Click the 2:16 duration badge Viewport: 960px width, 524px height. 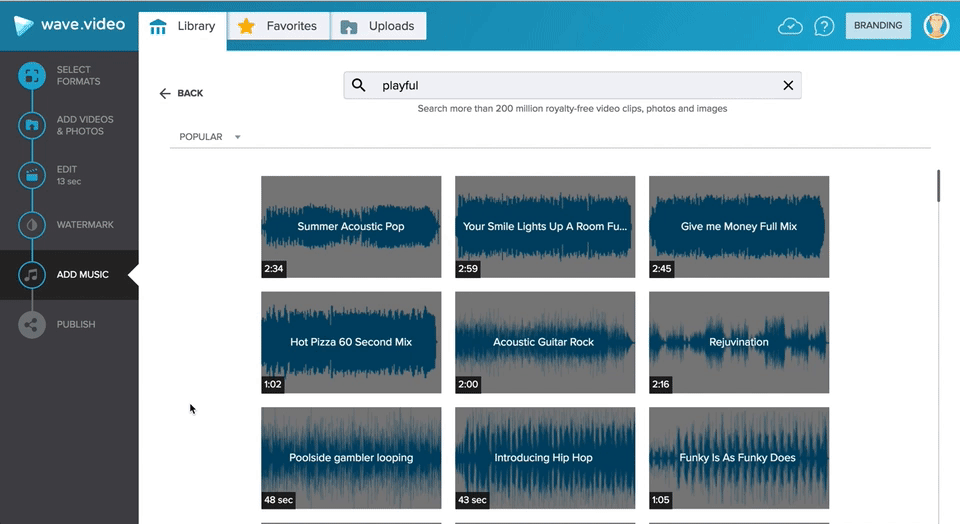tap(661, 384)
